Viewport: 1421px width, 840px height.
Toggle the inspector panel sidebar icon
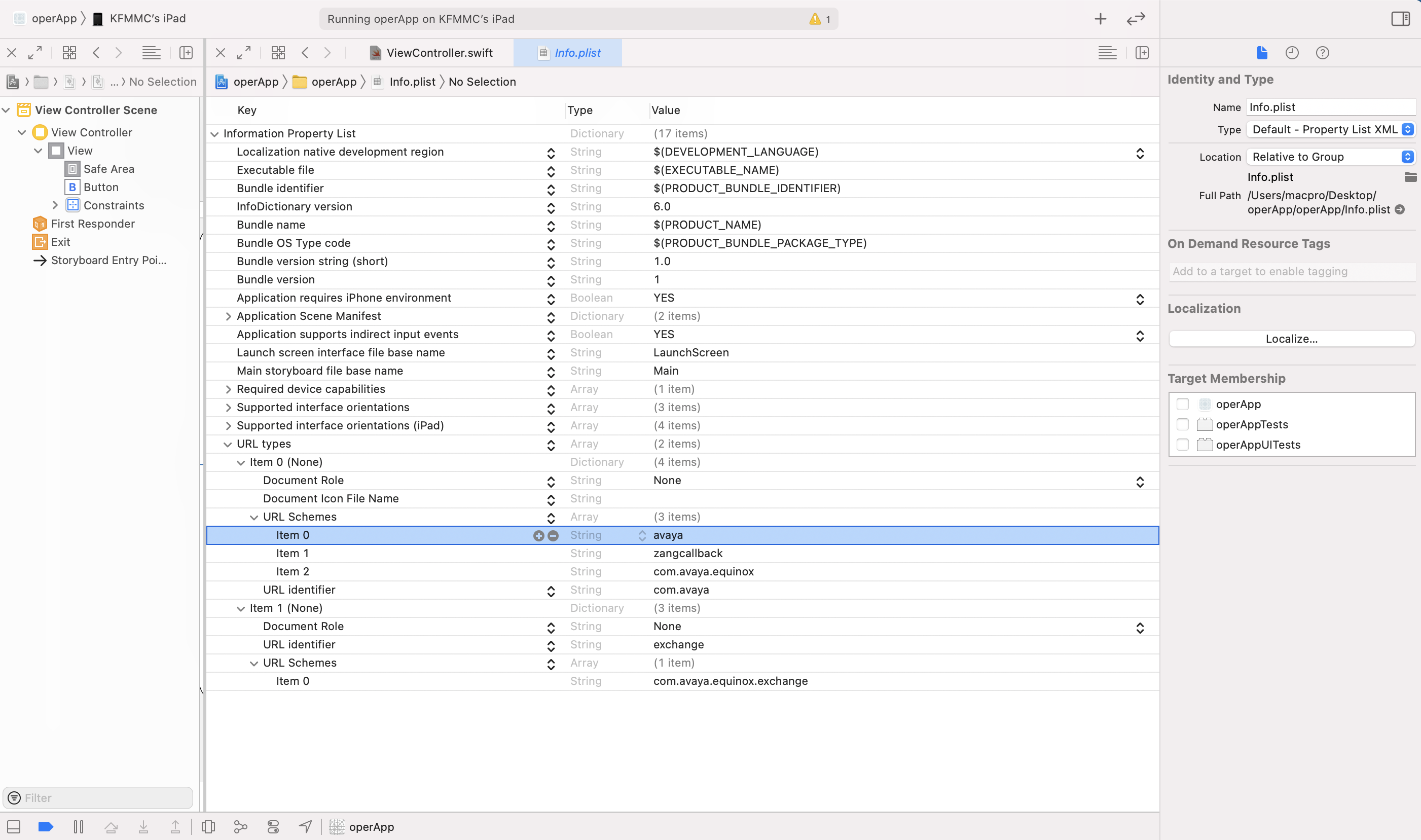1400,19
